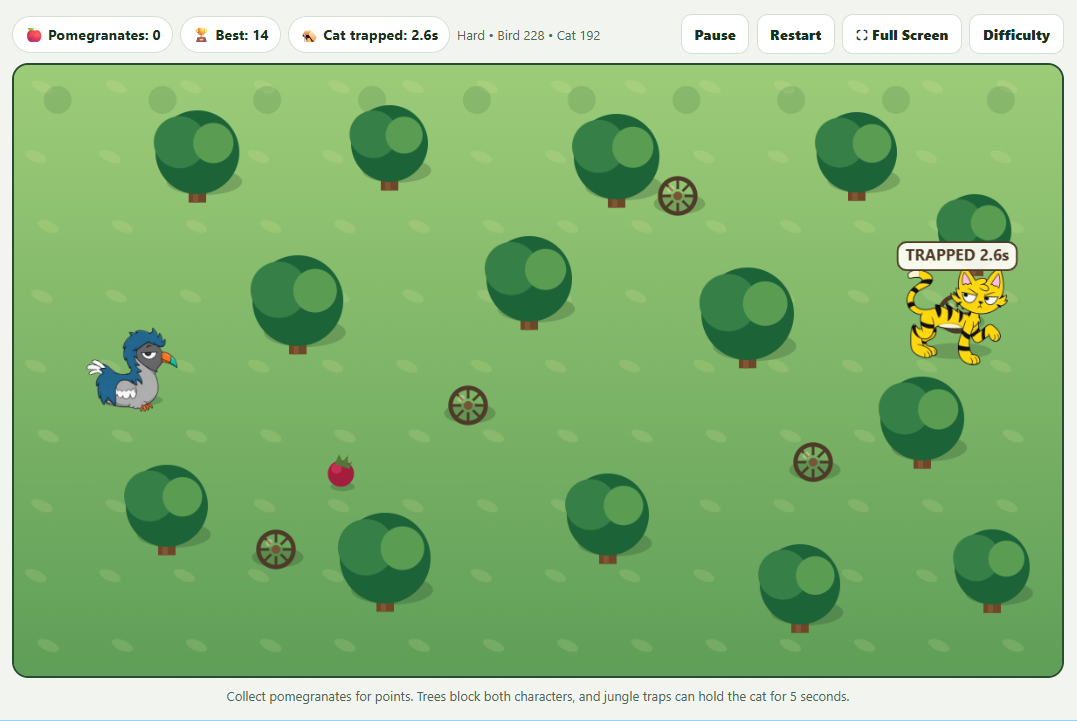Screen dimensions: 1077x721
Task: Click the "Cat trapped: 2.6s" timer
Action: (x=369, y=35)
